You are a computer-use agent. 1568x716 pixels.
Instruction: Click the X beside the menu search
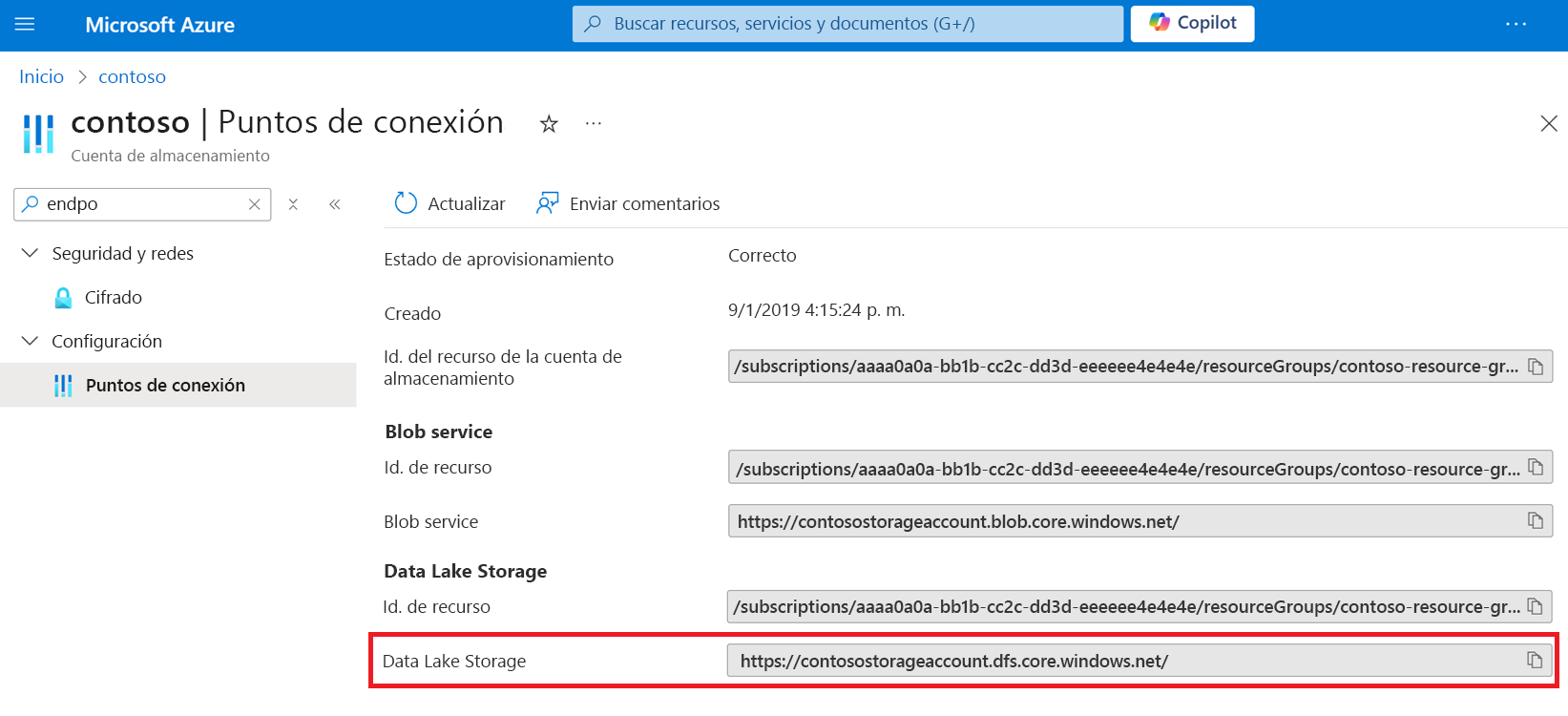[293, 204]
